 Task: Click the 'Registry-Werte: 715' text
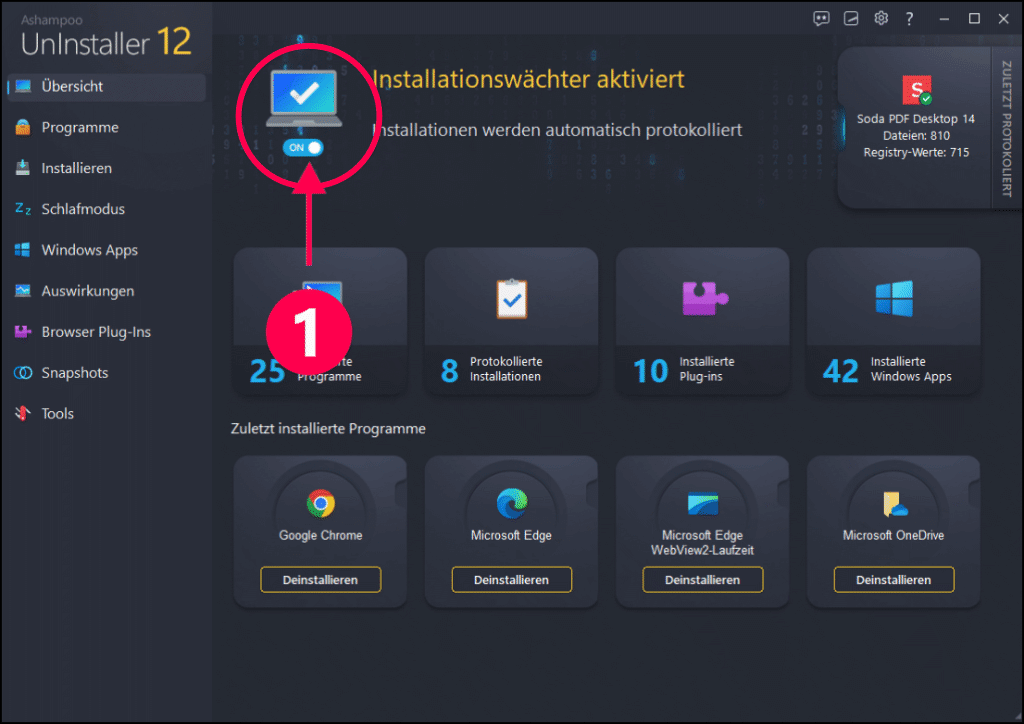point(916,152)
